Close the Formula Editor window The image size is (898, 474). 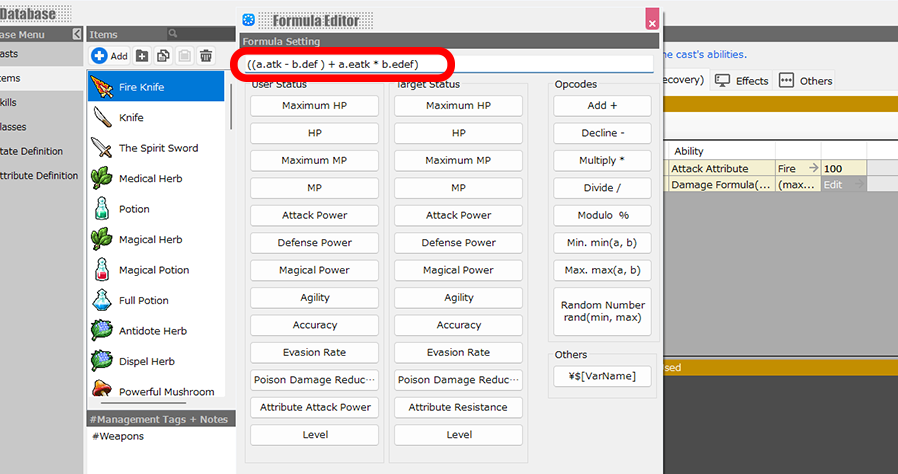pyautogui.click(x=652, y=21)
